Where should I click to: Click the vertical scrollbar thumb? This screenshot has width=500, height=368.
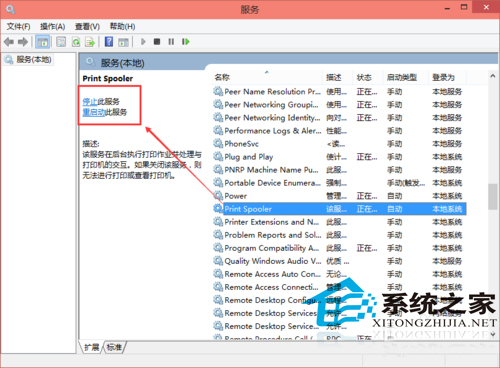point(493,196)
